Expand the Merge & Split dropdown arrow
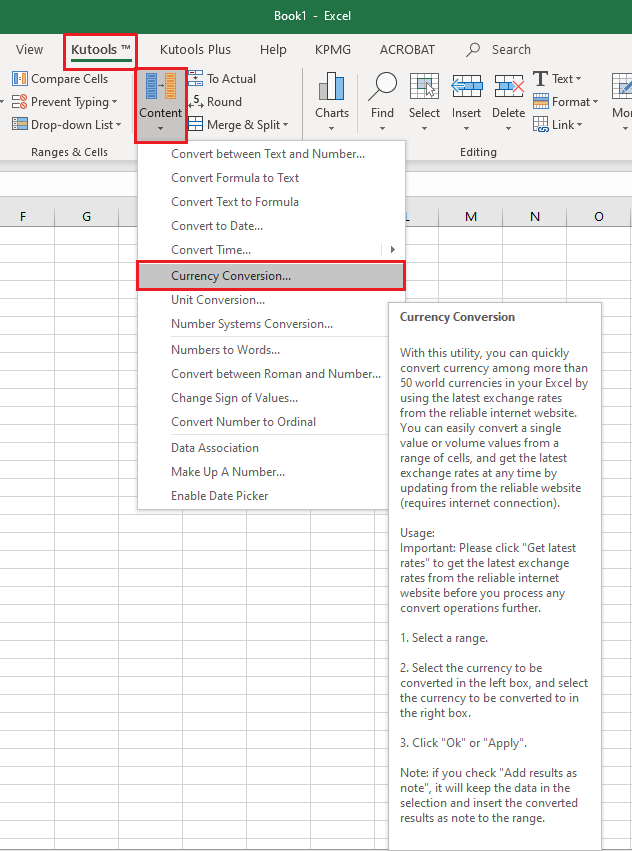This screenshot has width=632, height=851. [285, 125]
